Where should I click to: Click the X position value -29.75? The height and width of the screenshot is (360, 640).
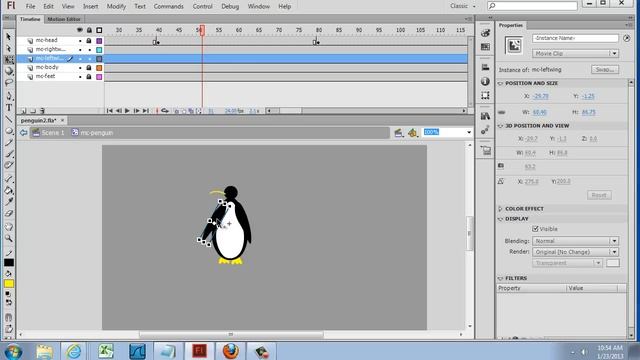pos(541,96)
